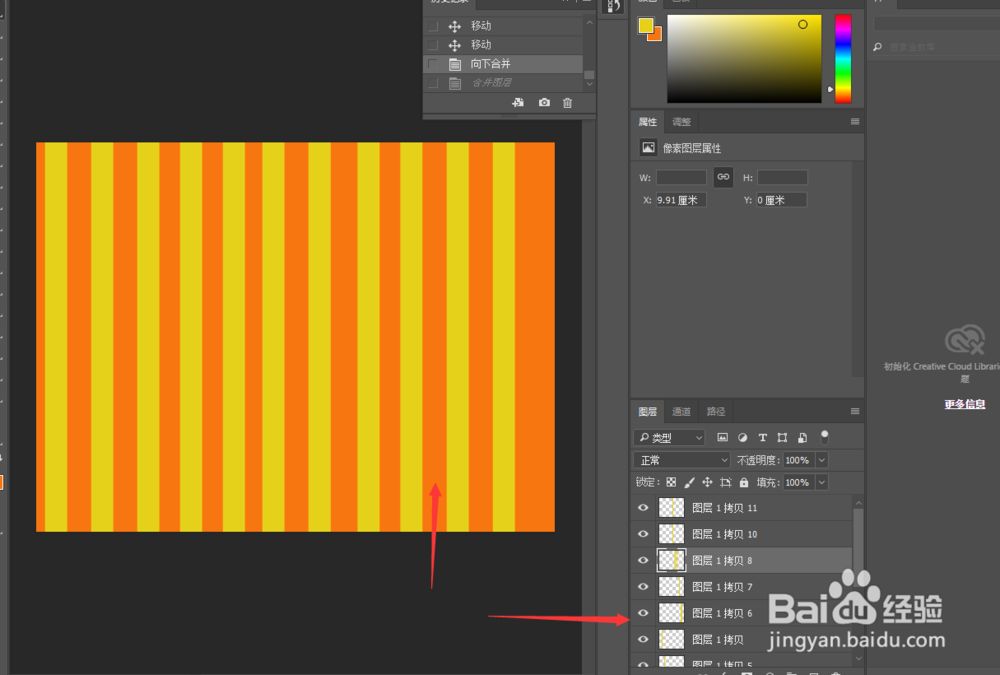Click the X position field 9.91 厘米
1000x675 pixels.
681,200
